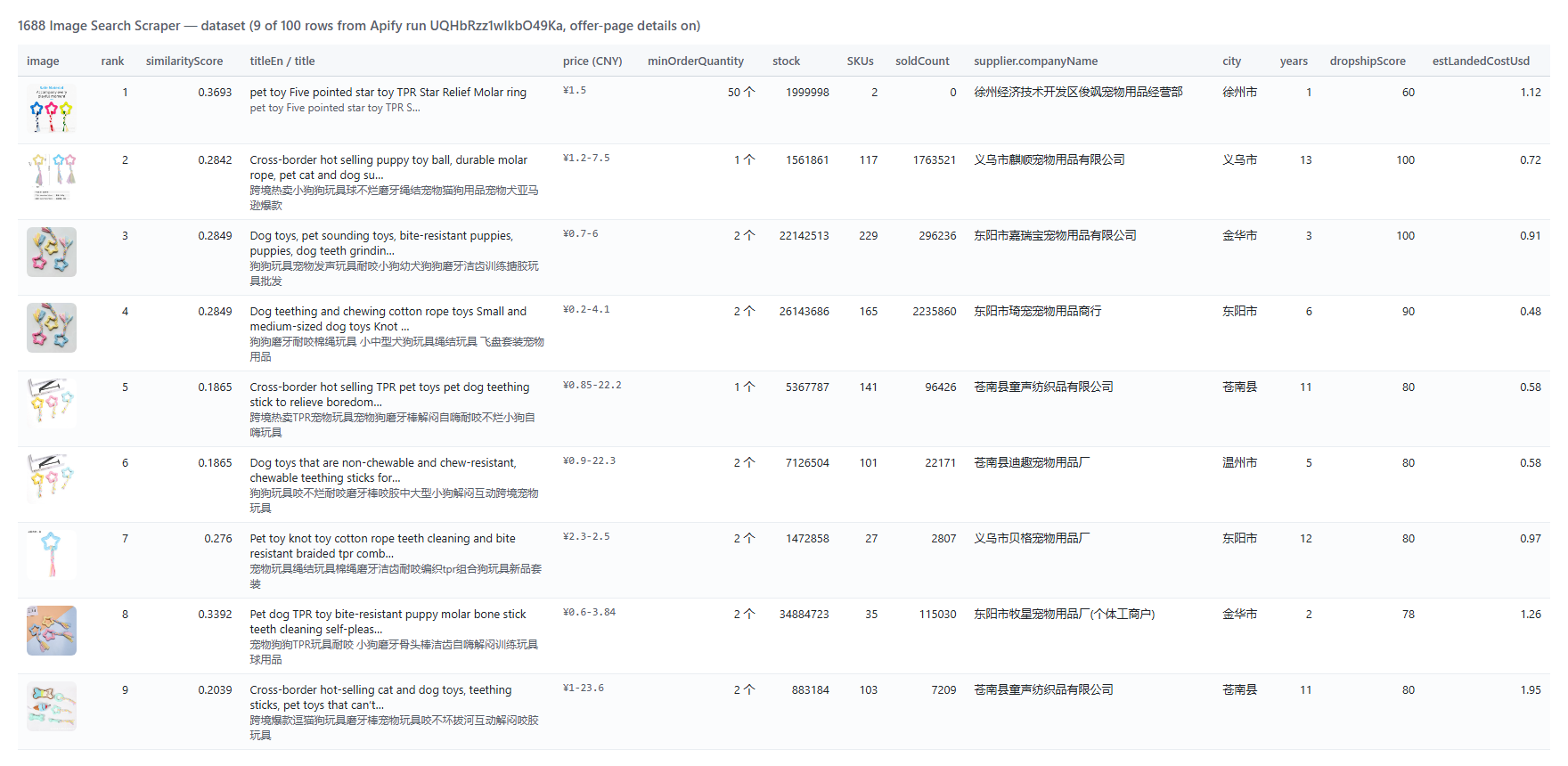Click the "soldCount" column header

point(923,61)
